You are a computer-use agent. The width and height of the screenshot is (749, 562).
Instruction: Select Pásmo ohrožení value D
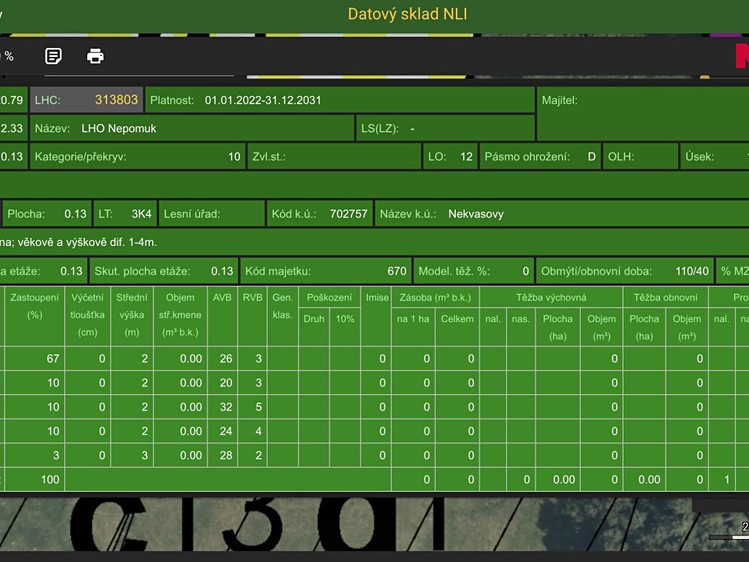coord(591,157)
